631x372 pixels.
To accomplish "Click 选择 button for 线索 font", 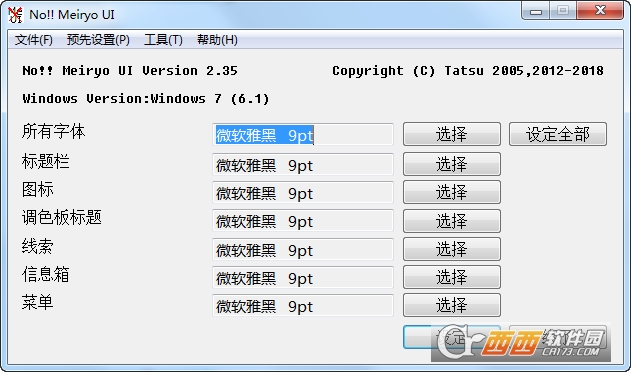I will click(x=452, y=249).
